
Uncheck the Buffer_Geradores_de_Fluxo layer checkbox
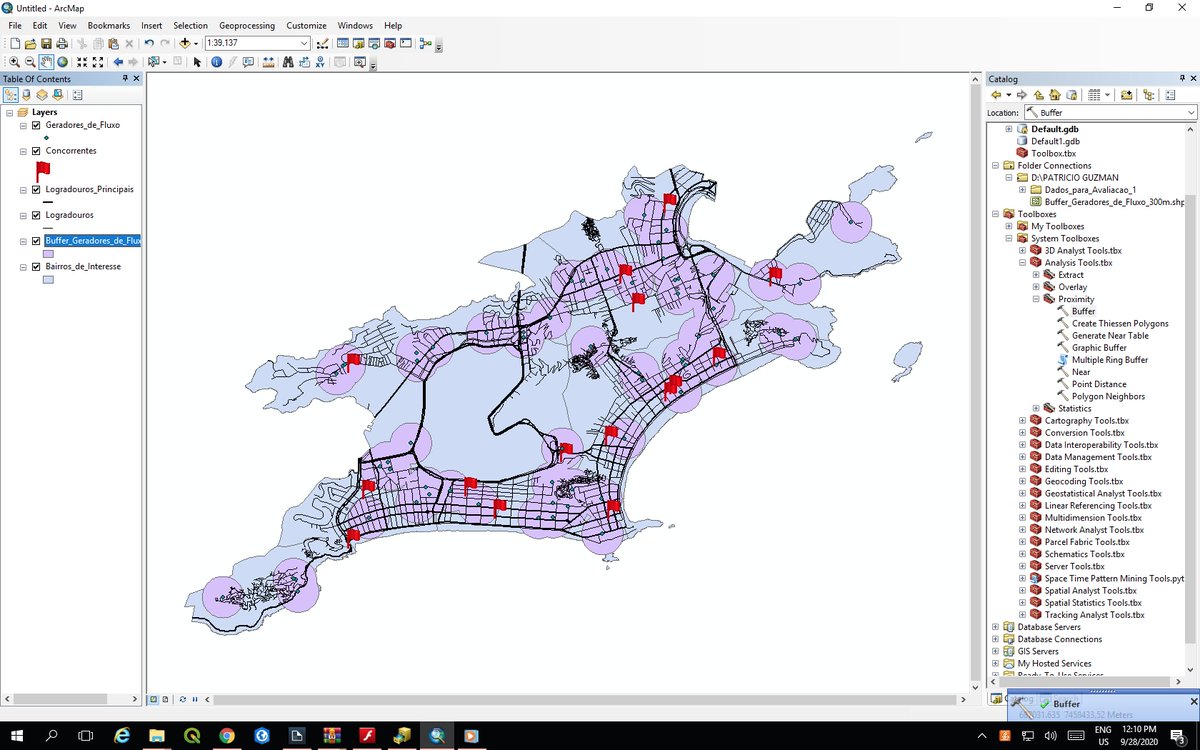point(36,241)
